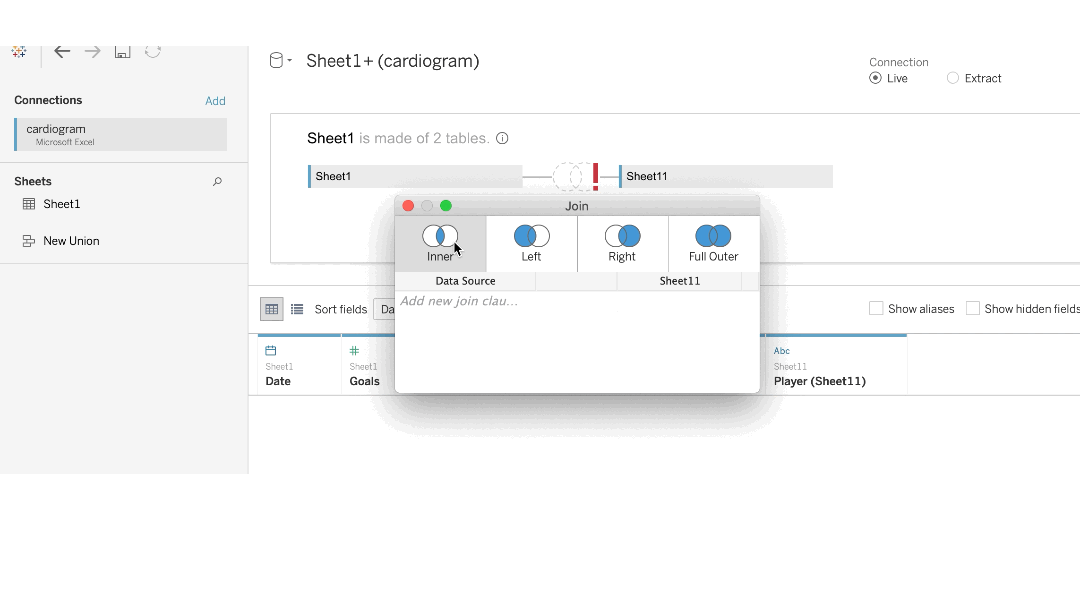Image resolution: width=1080 pixels, height=608 pixels.
Task: Choose the Left join type
Action: (x=531, y=244)
